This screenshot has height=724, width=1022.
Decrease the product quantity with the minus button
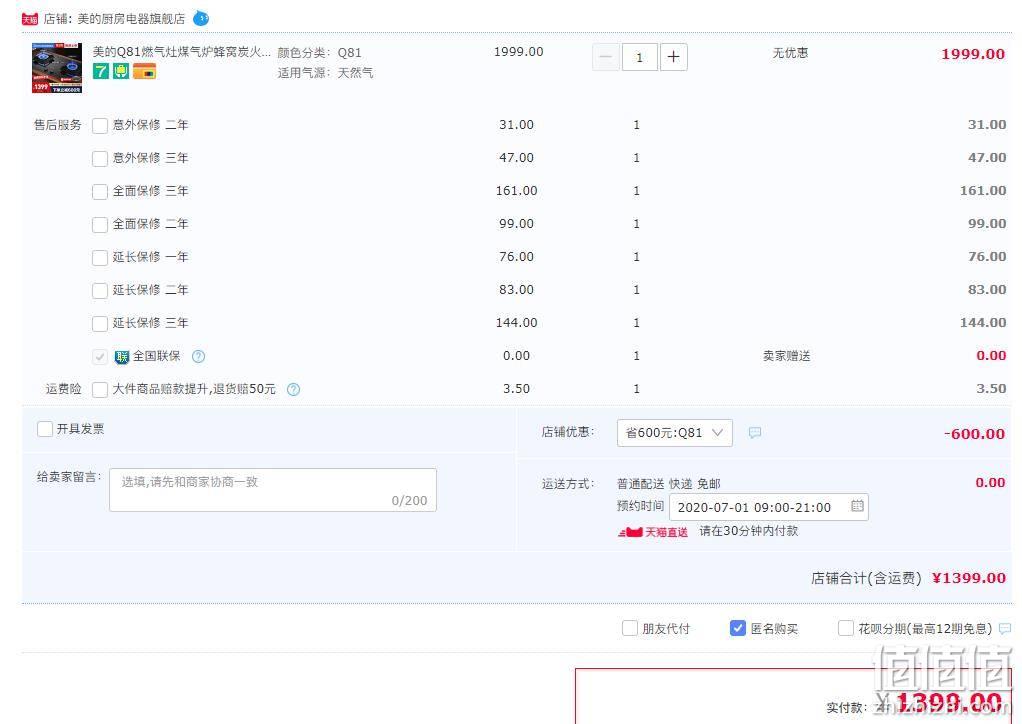point(606,57)
